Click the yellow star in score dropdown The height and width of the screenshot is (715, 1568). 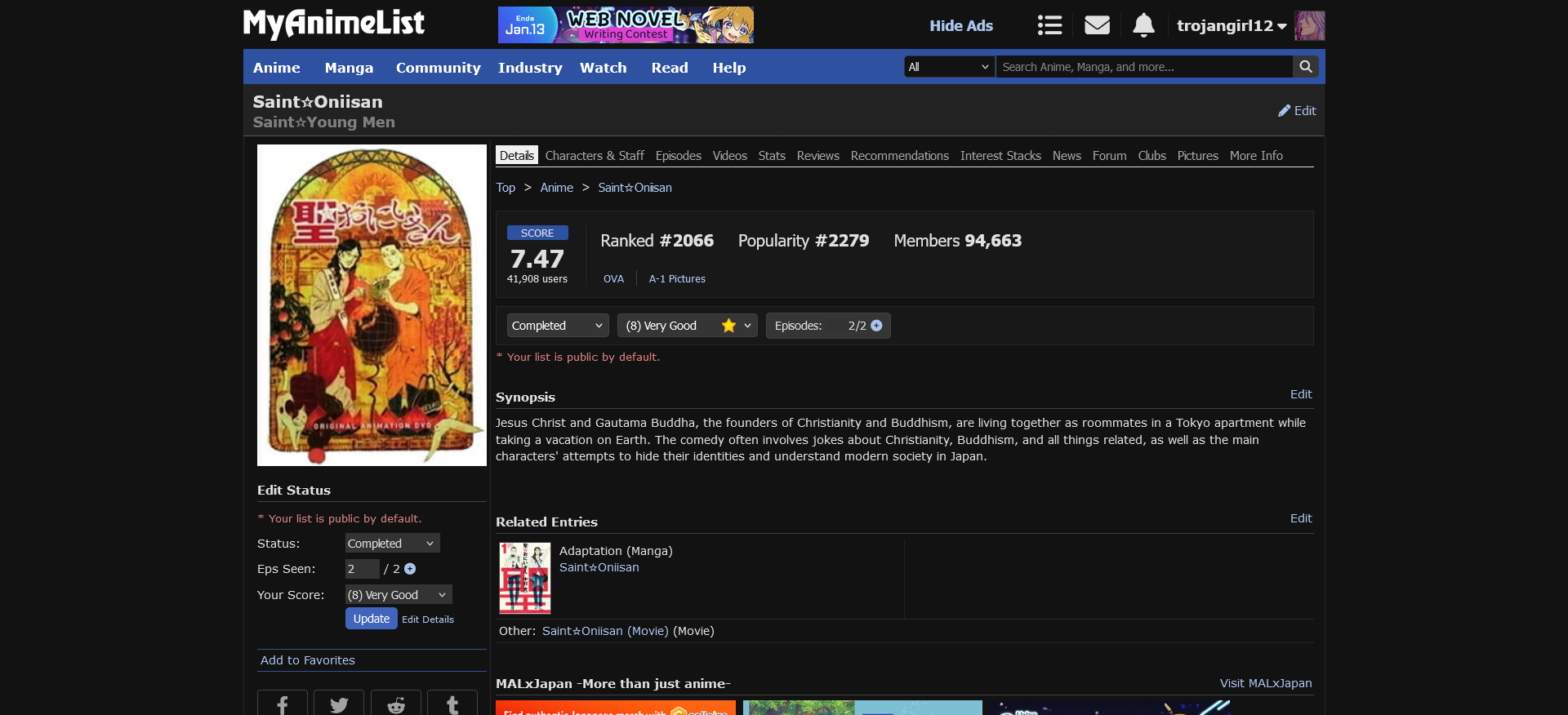coord(728,326)
